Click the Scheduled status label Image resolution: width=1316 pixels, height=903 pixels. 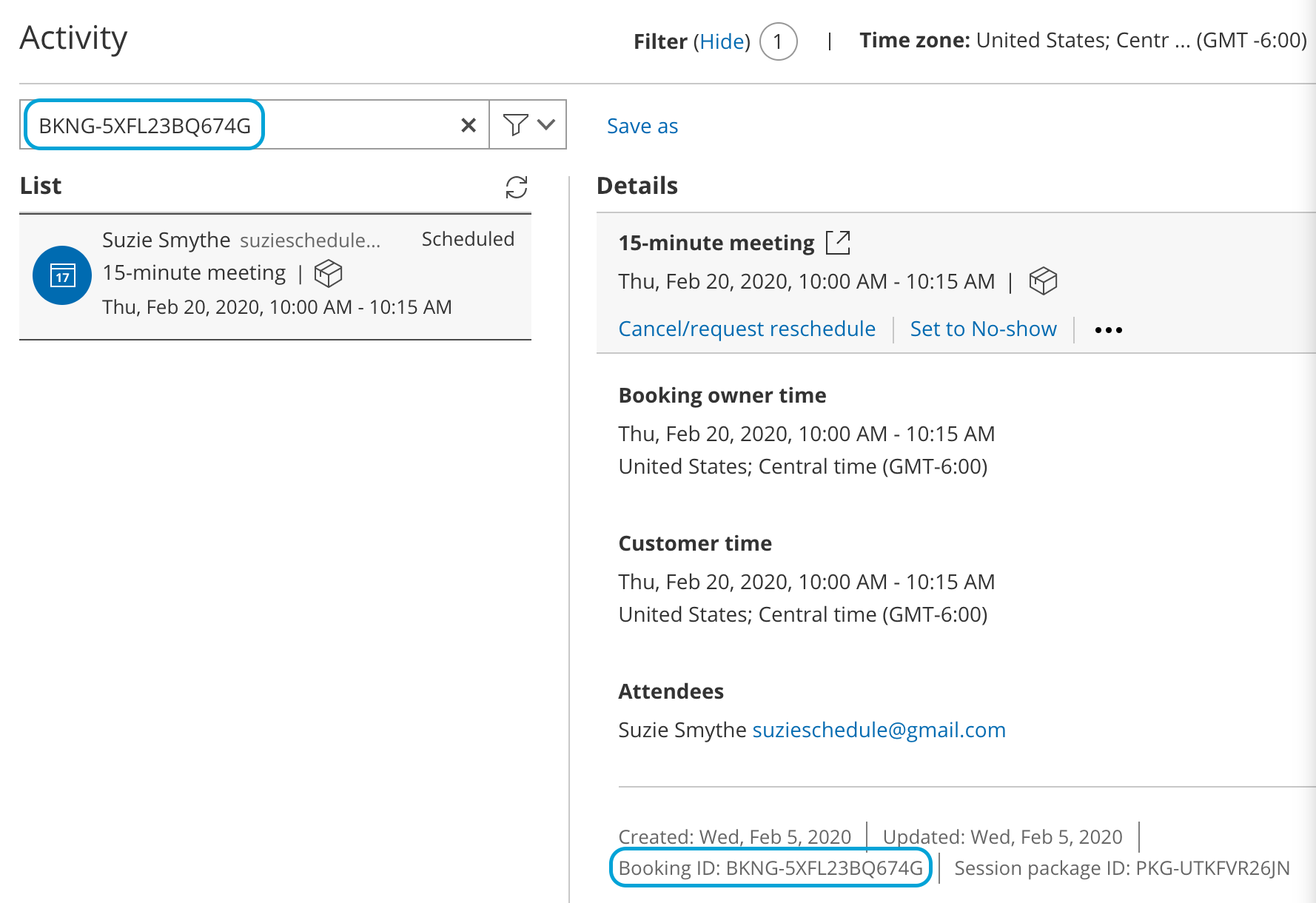(x=467, y=239)
